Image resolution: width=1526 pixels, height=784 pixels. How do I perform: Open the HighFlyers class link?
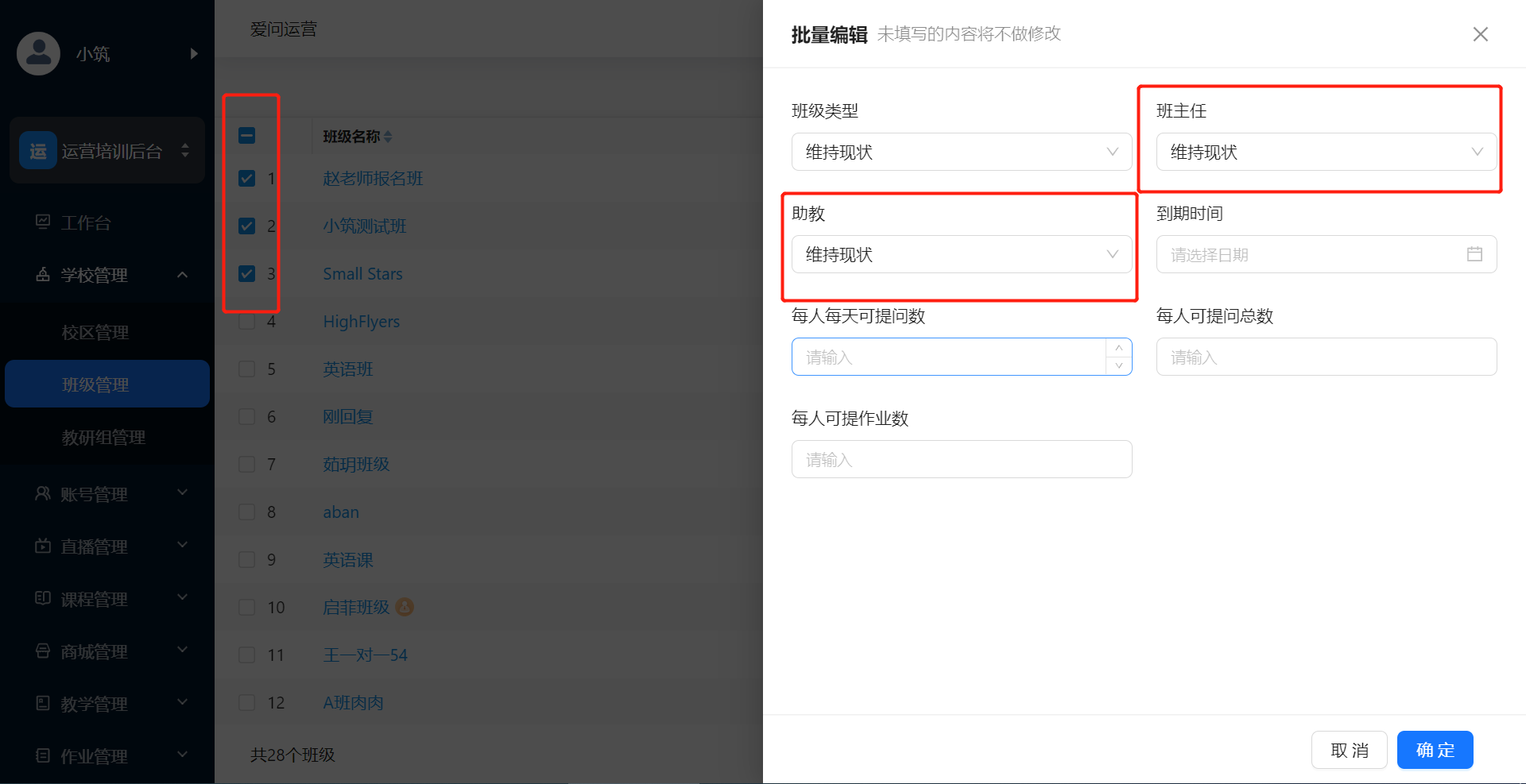click(x=361, y=321)
